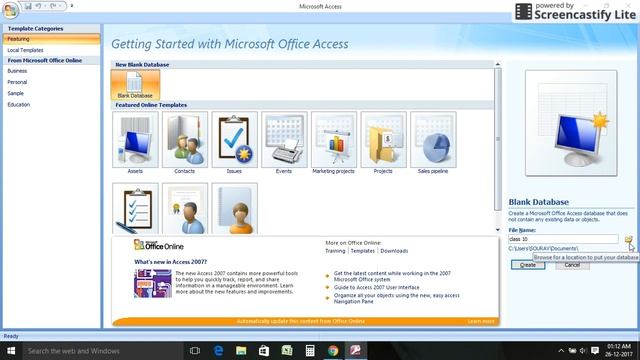Open the Windows Start button
Screen dimensions: 640x360
coord(11,351)
